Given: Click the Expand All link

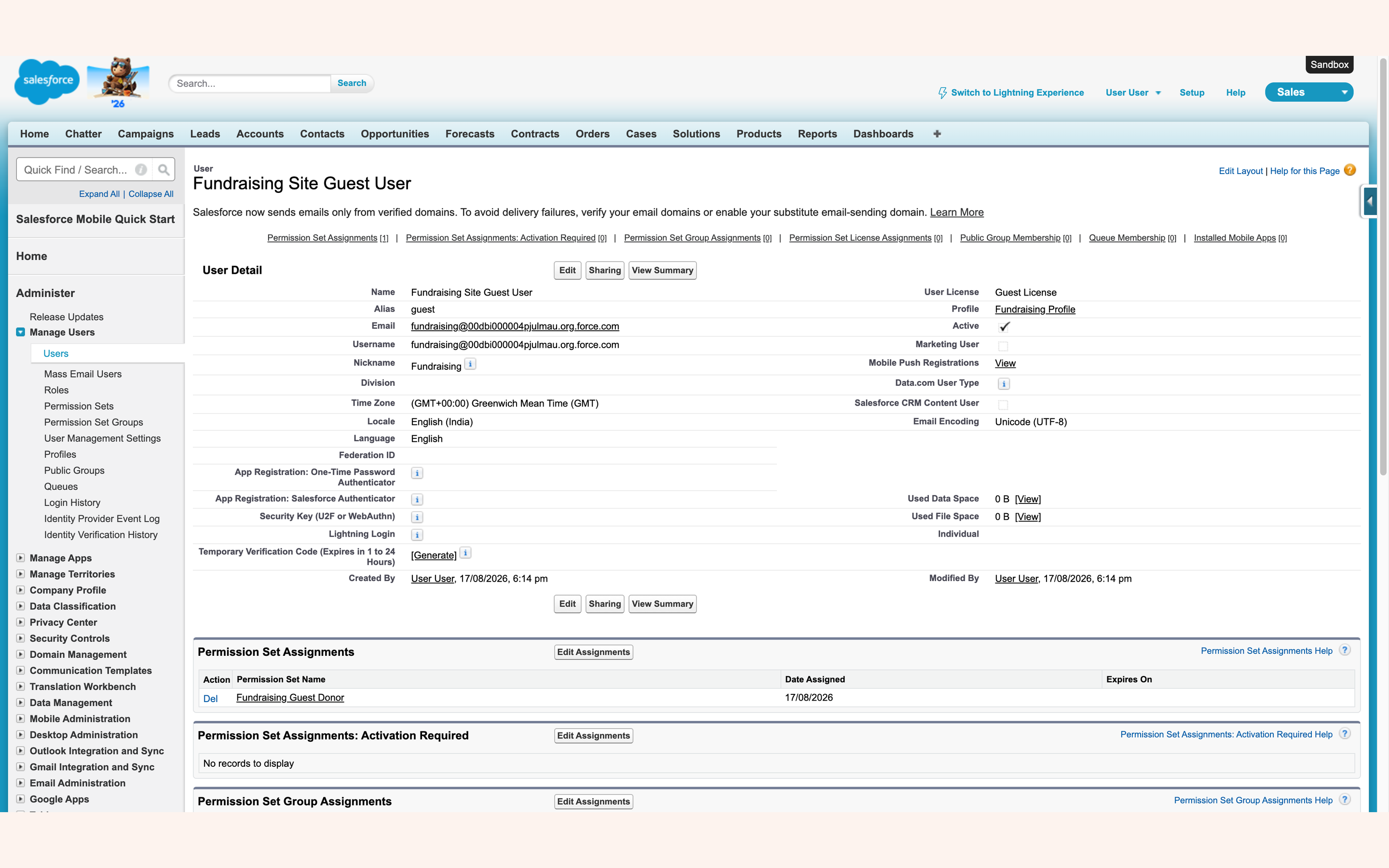Looking at the screenshot, I should tap(99, 194).
